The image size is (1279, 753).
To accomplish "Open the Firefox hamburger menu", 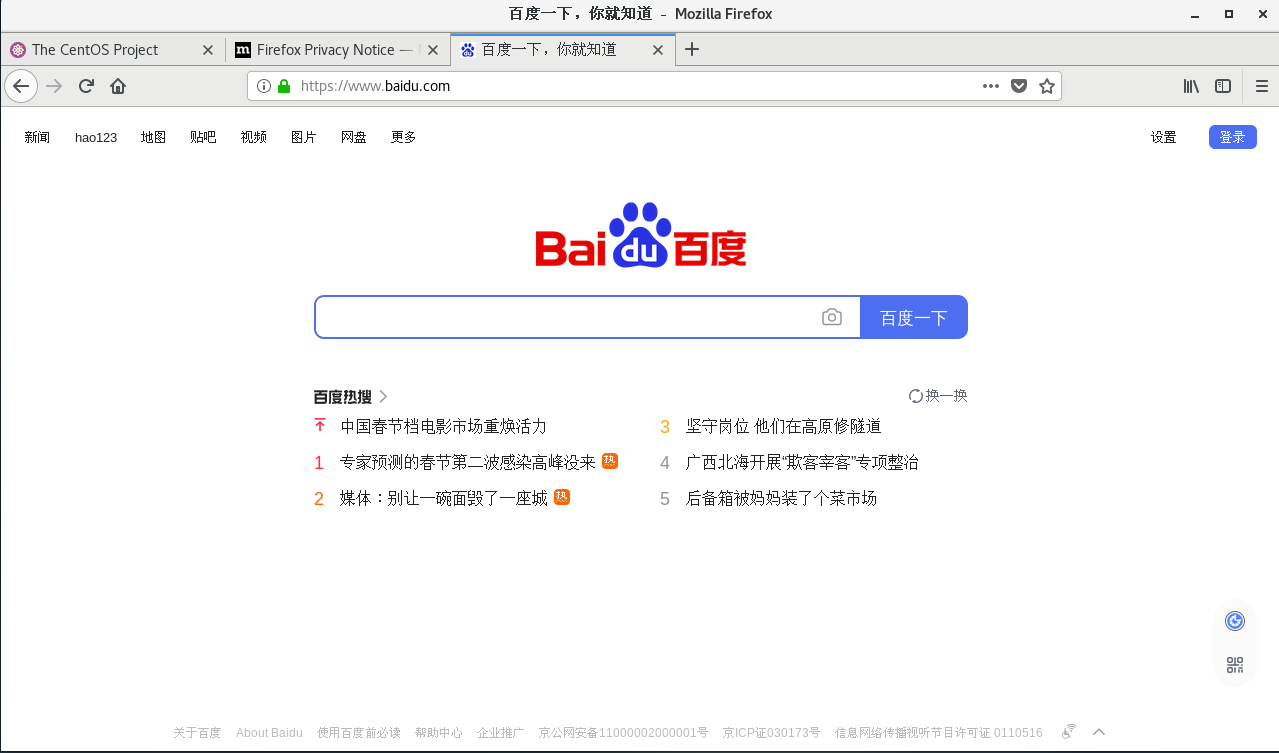I will [x=1261, y=86].
